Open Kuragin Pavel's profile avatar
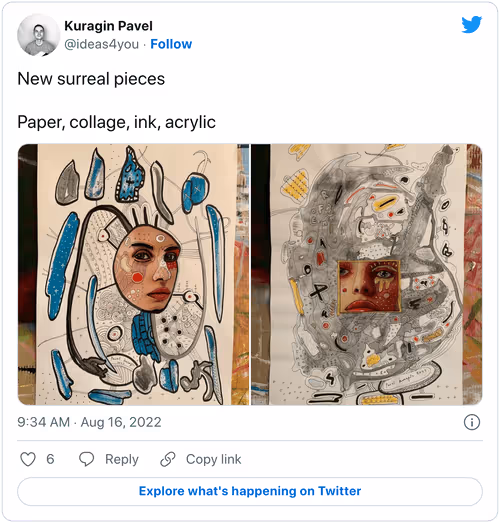This screenshot has height=523, width=500. click(38, 35)
